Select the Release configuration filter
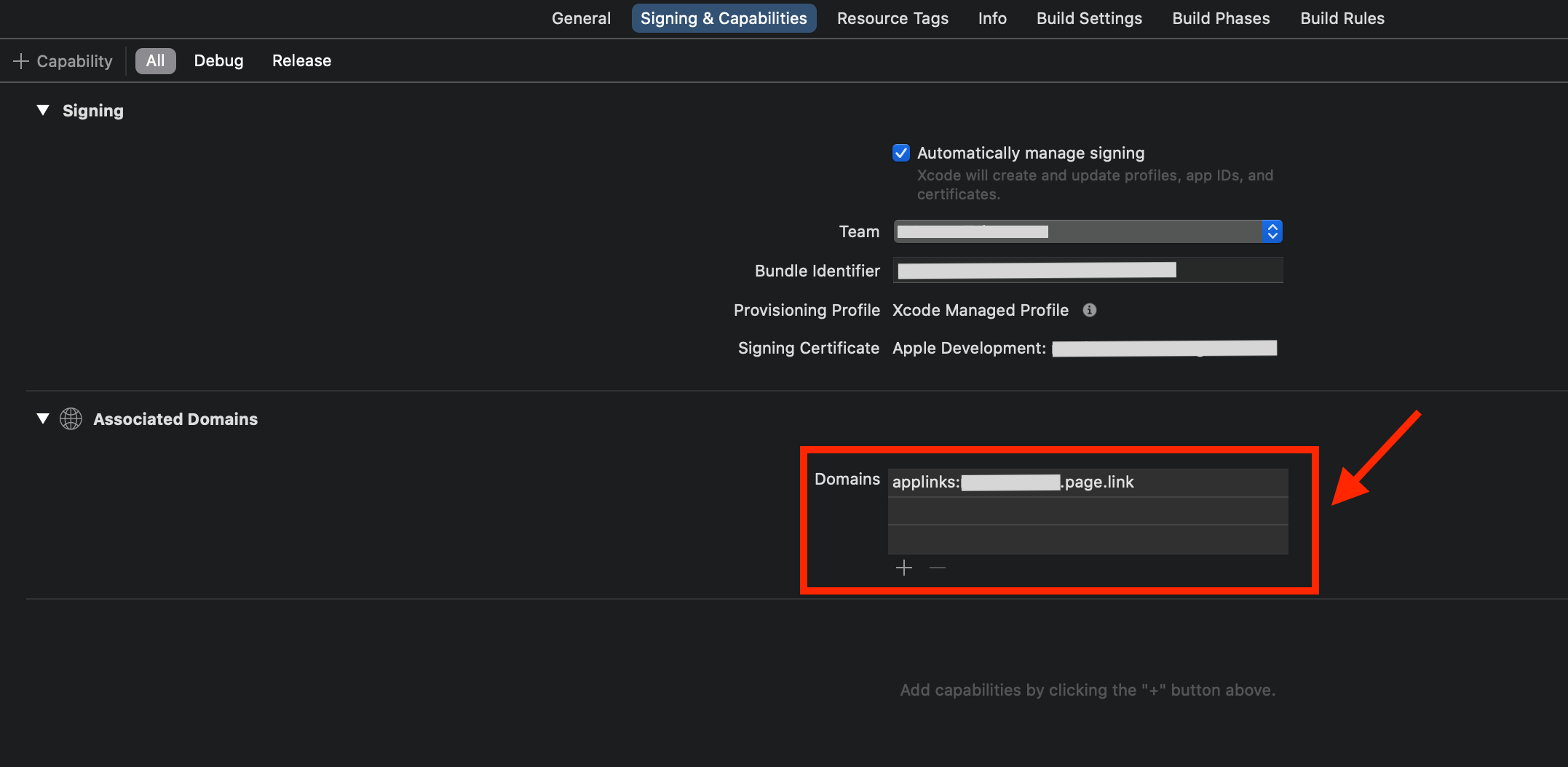Screen dimensions: 1568x767 point(301,61)
